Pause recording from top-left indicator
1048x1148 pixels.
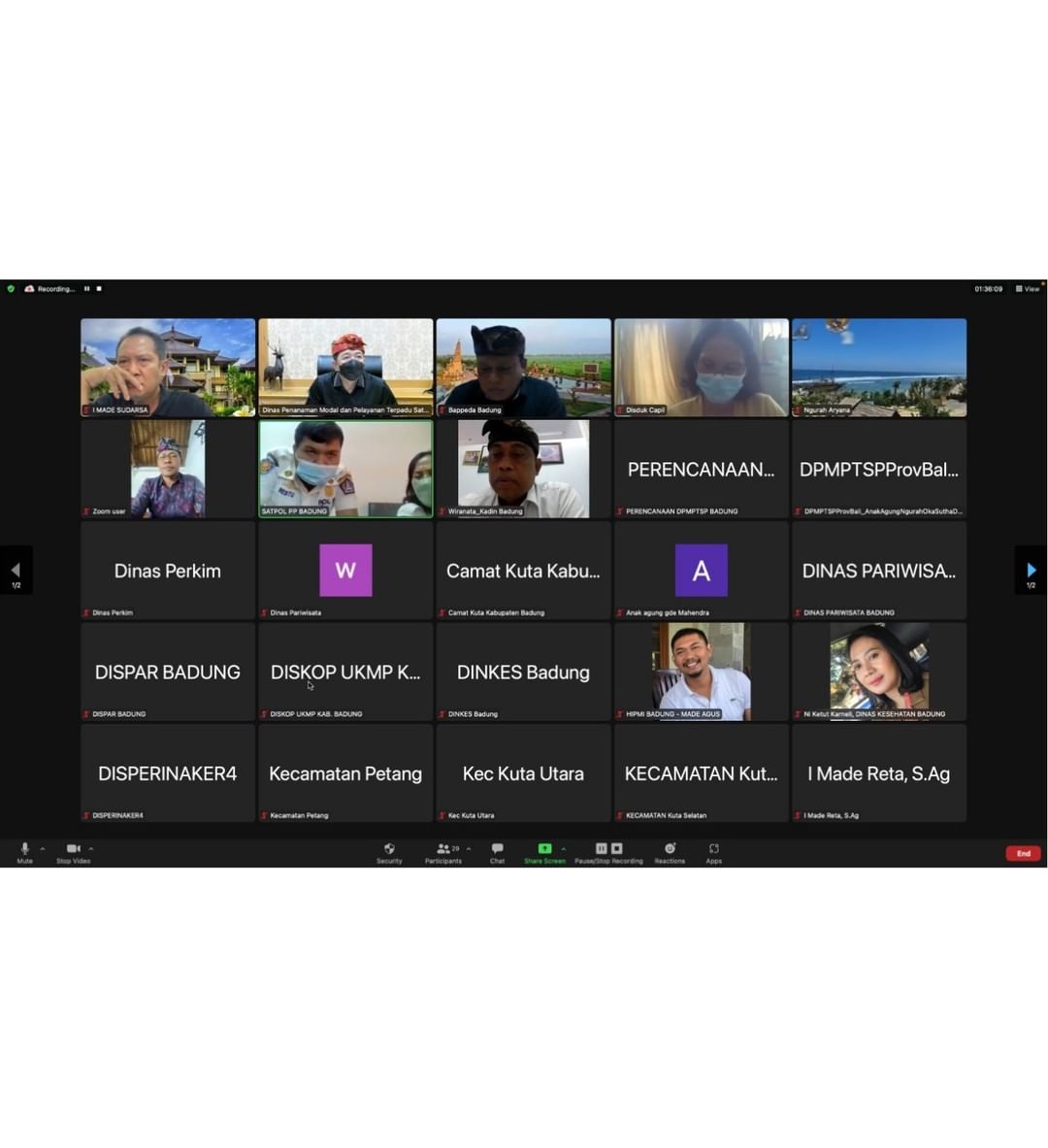click(x=86, y=288)
